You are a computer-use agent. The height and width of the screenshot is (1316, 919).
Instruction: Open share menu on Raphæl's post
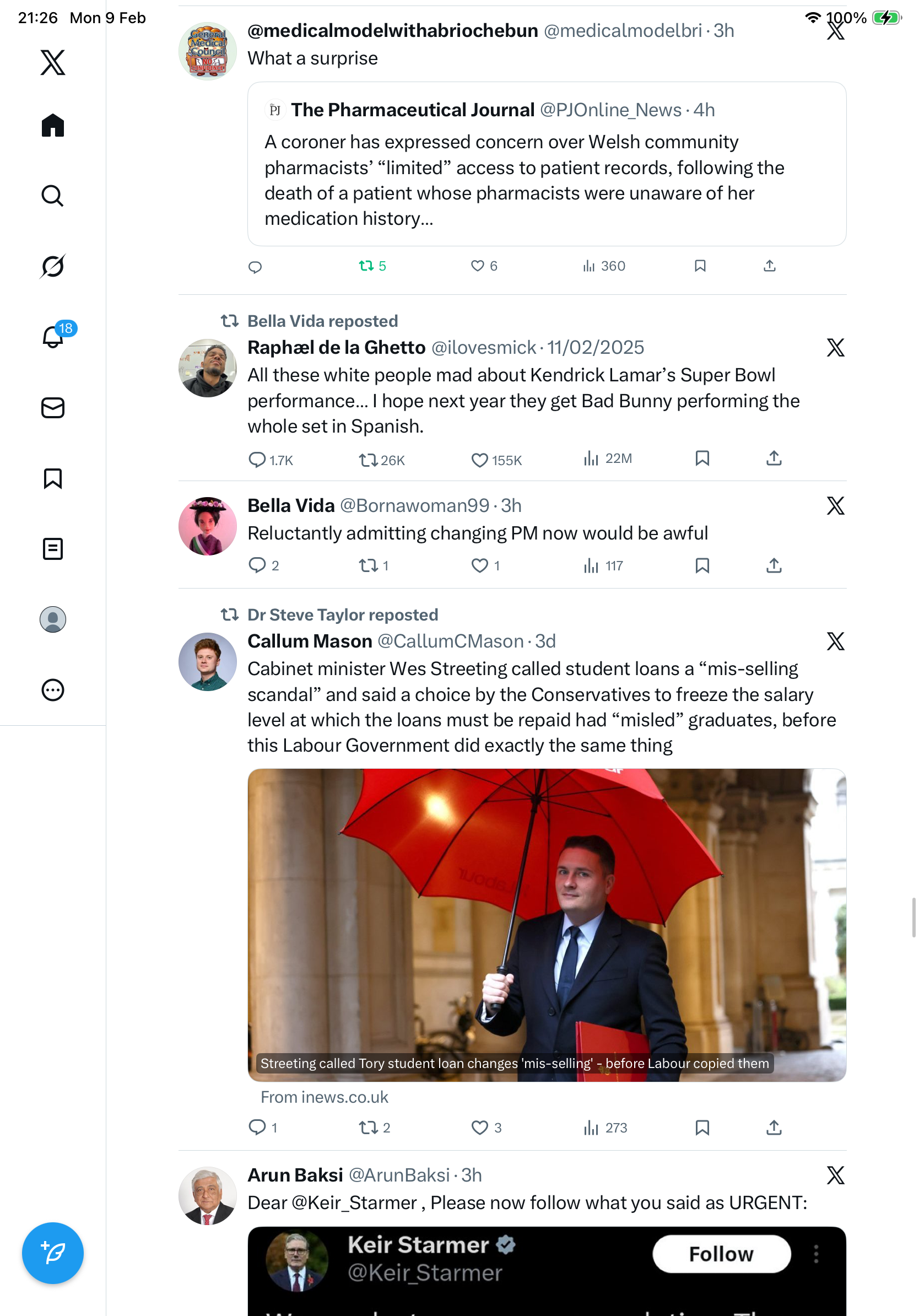pyautogui.click(x=774, y=459)
